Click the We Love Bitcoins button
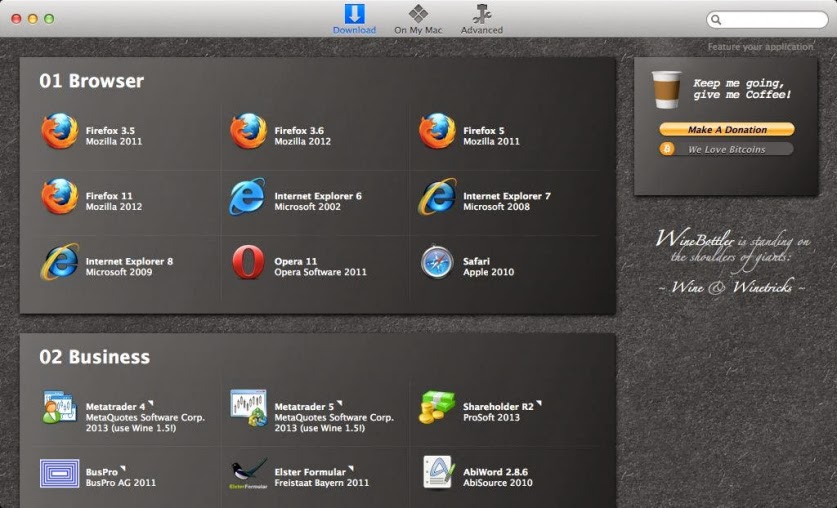The width and height of the screenshot is (837, 508). click(x=727, y=149)
